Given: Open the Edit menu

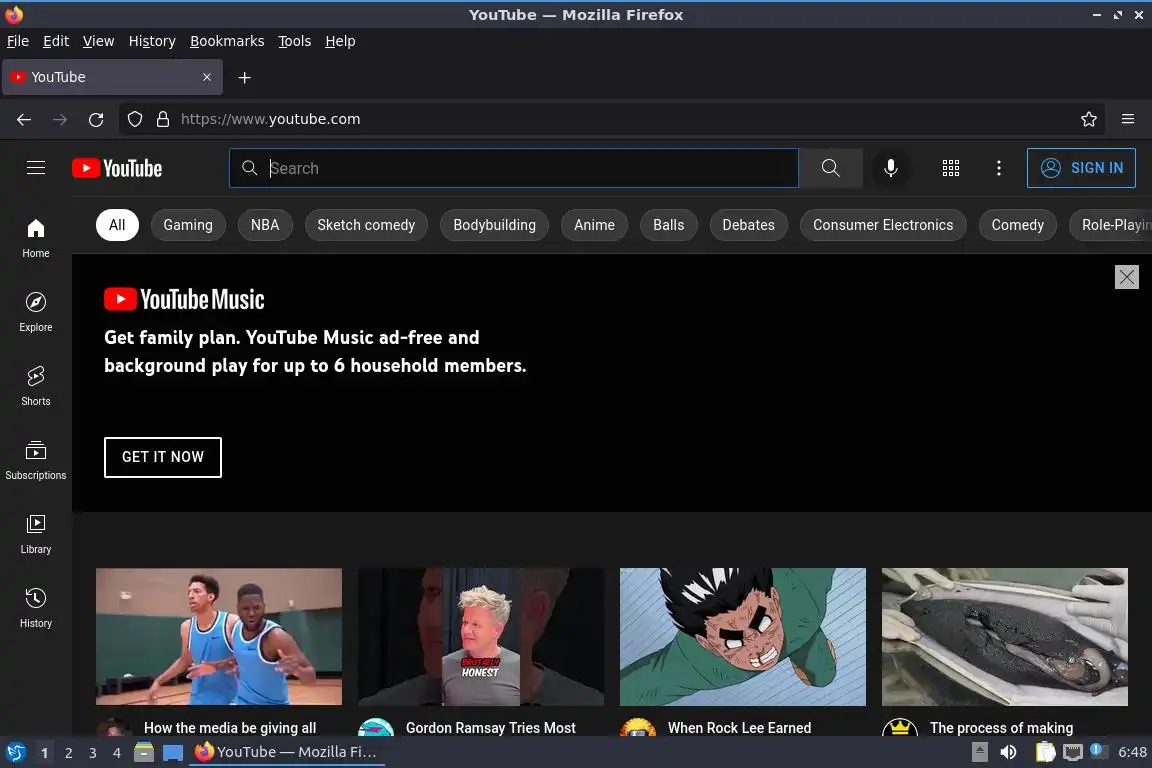Looking at the screenshot, I should click(x=56, y=41).
